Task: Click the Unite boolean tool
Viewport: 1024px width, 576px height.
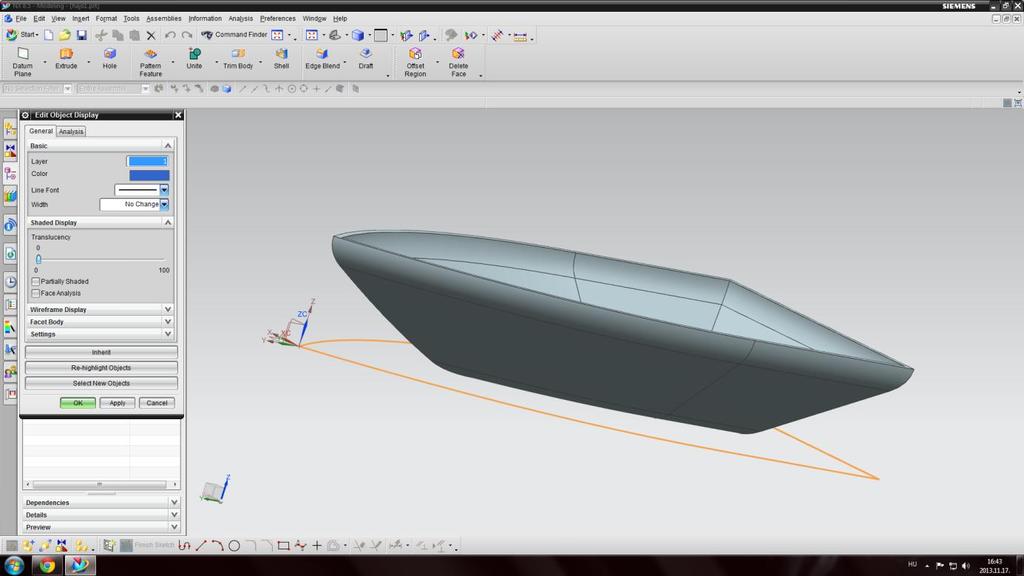Action: pos(194,59)
